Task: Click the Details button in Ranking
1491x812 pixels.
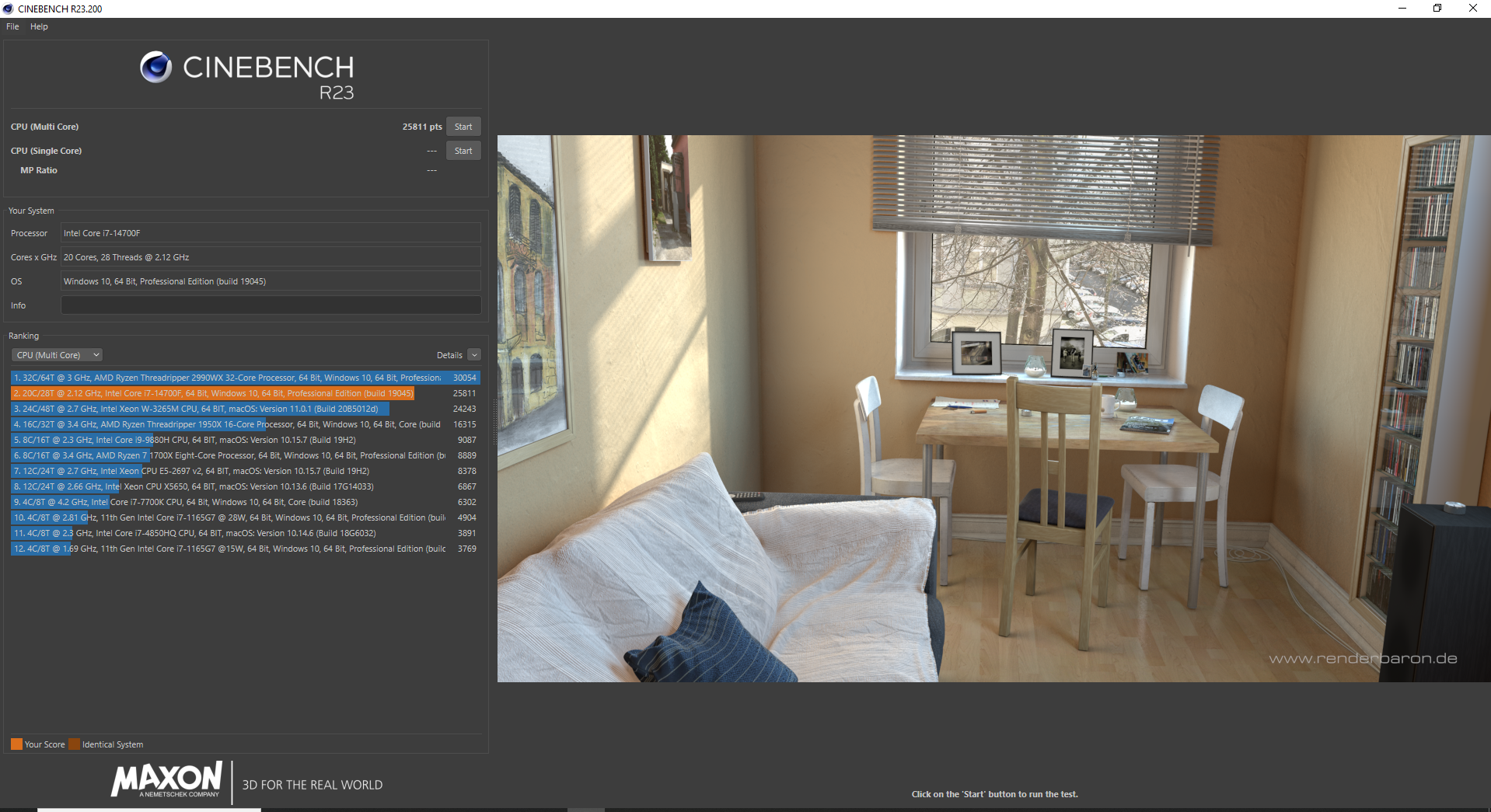Action: pos(449,355)
